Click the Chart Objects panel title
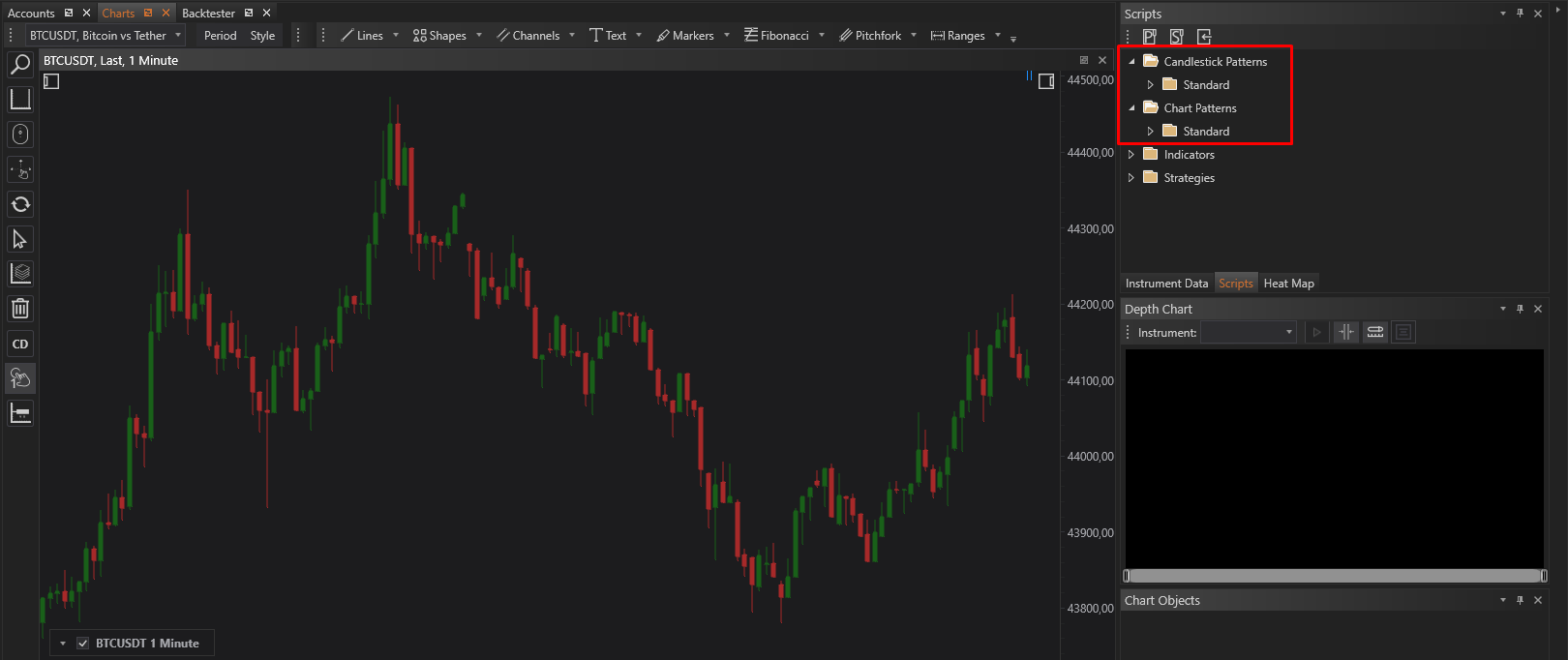This screenshot has width=1568, height=660. click(1161, 600)
